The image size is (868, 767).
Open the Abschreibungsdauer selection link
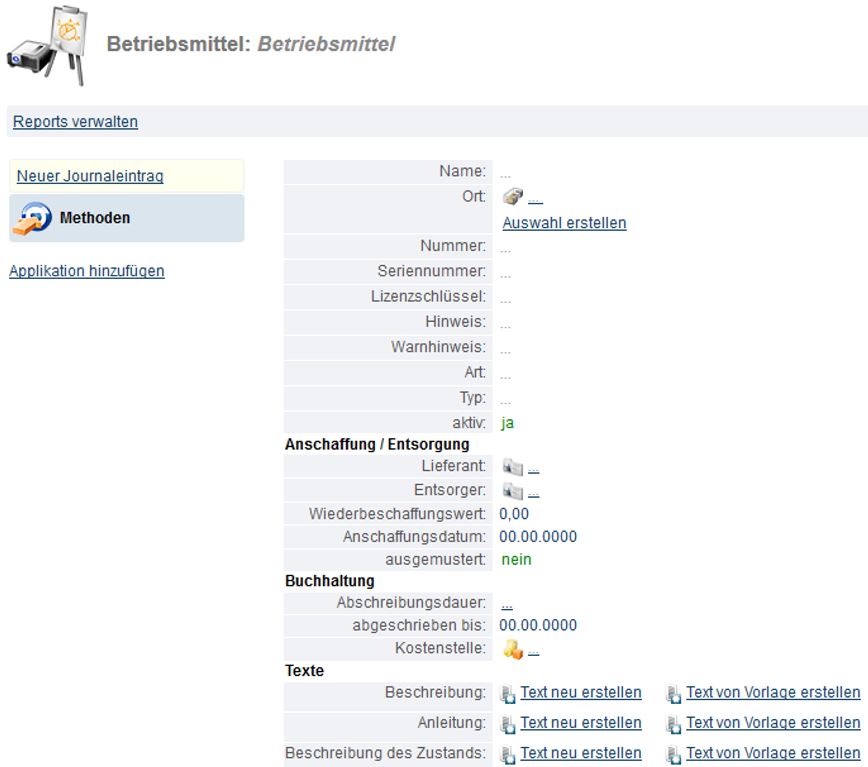(x=507, y=604)
